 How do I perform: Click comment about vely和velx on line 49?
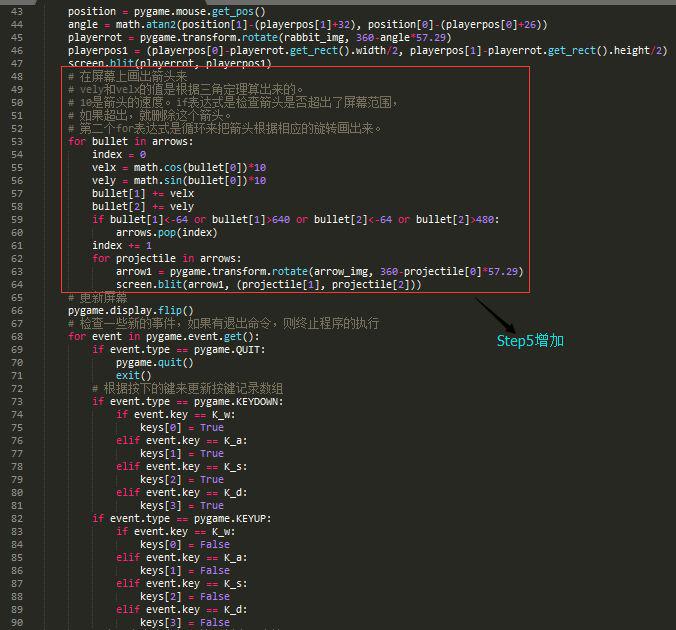tap(186, 90)
